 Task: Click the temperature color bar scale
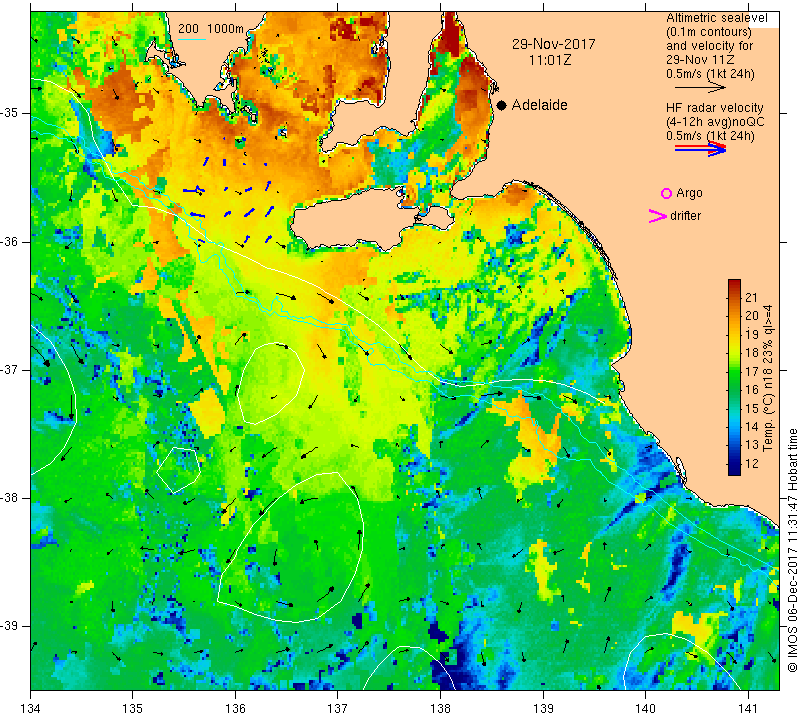[734, 377]
